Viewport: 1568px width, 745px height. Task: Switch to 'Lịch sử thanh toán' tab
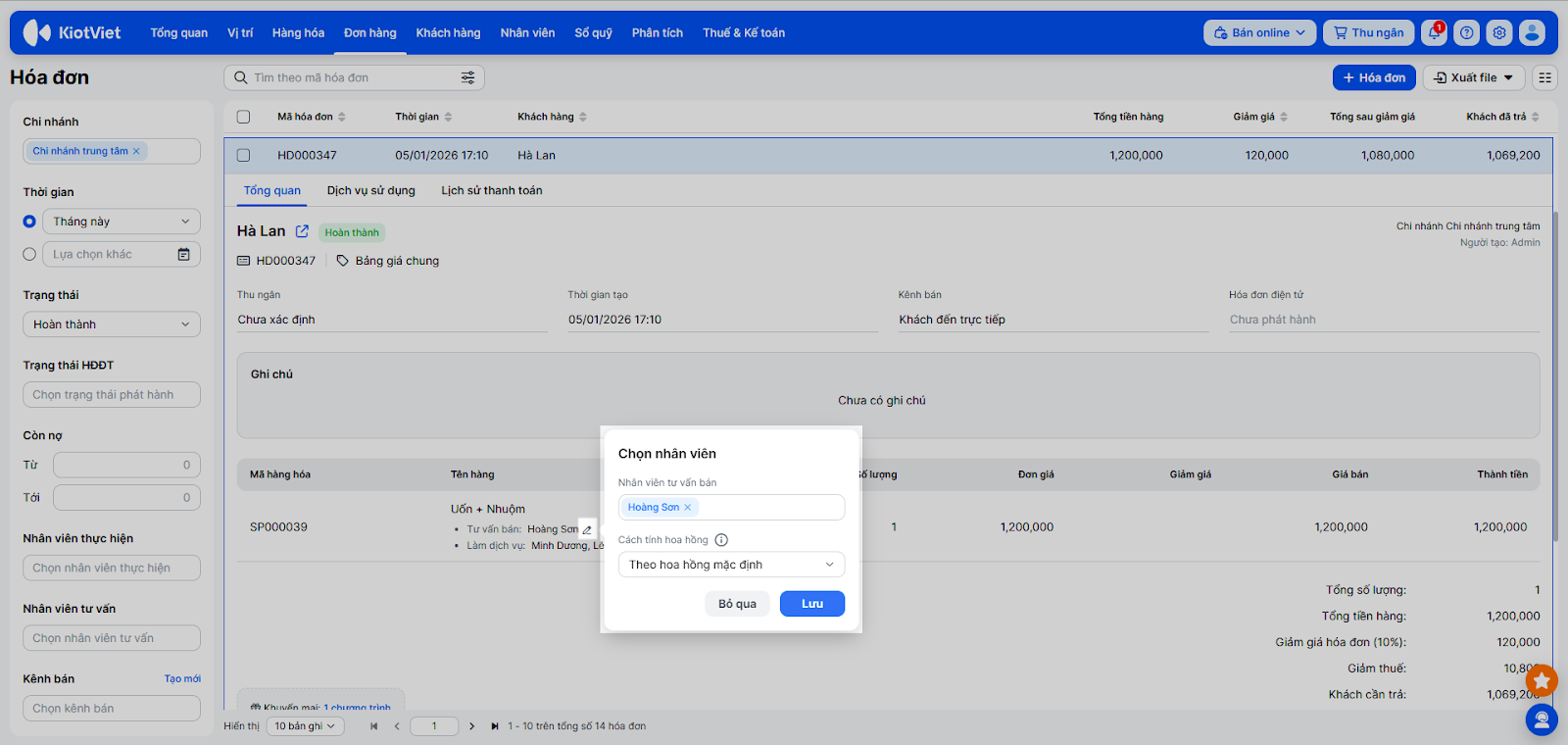coord(491,190)
